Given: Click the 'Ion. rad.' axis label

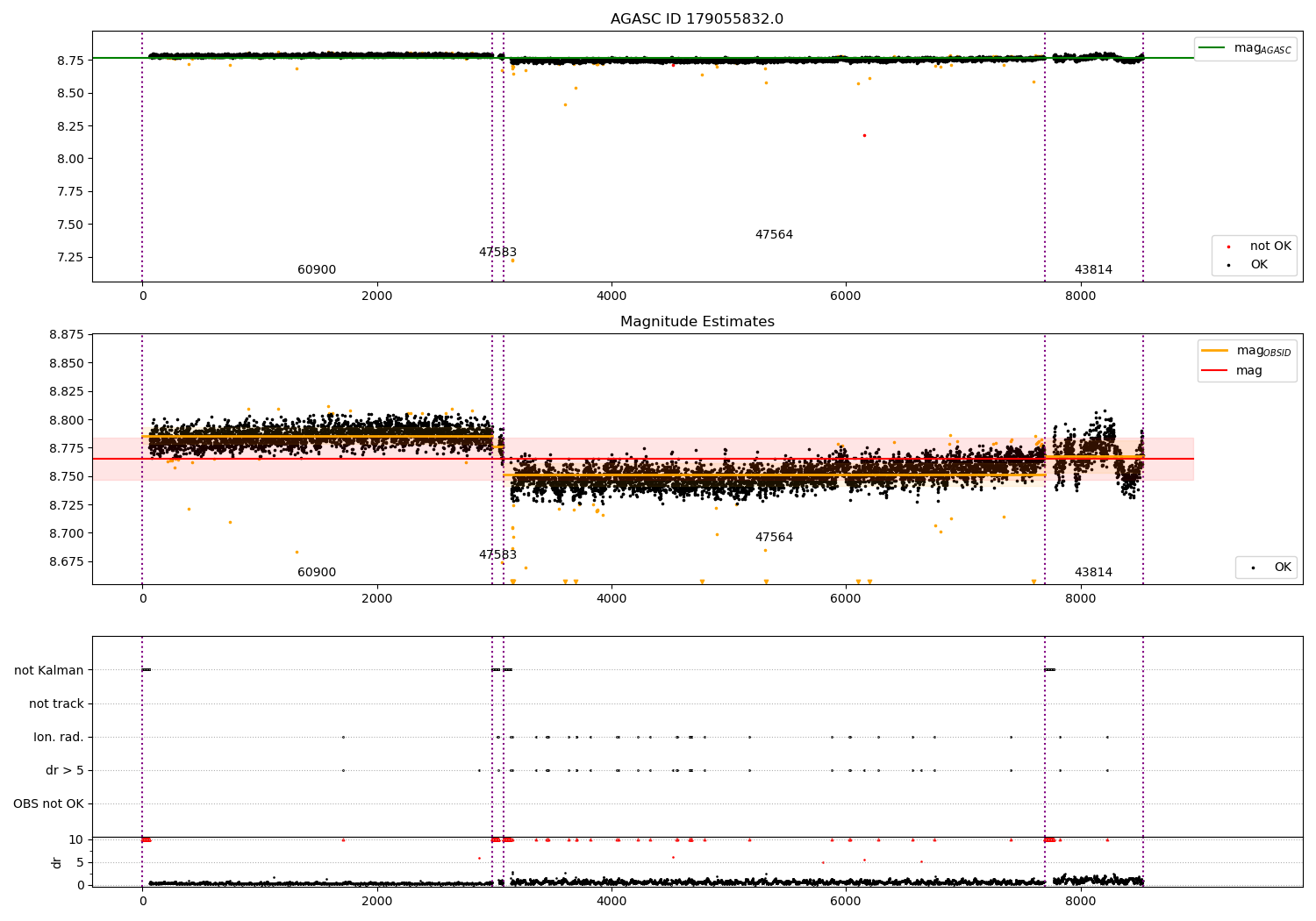Looking at the screenshot, I should tap(59, 737).
